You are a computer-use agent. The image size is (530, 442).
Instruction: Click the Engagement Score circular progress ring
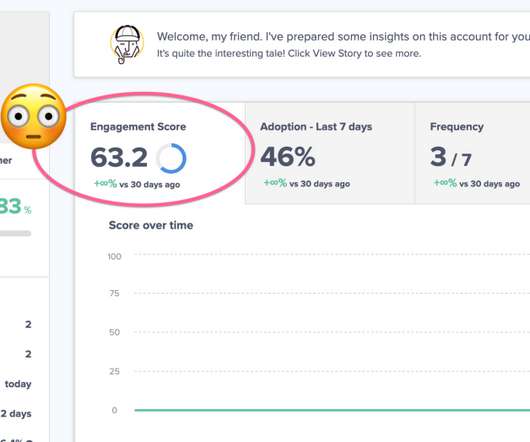pyautogui.click(x=171, y=158)
